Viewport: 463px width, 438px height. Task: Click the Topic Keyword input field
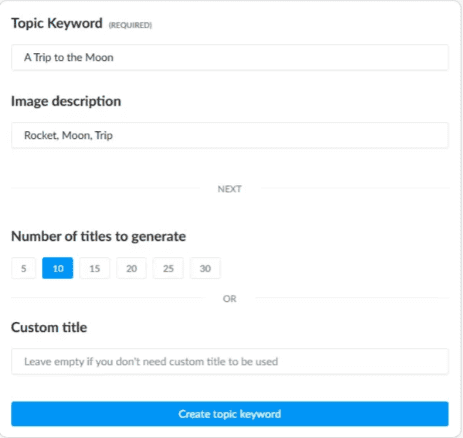230,57
